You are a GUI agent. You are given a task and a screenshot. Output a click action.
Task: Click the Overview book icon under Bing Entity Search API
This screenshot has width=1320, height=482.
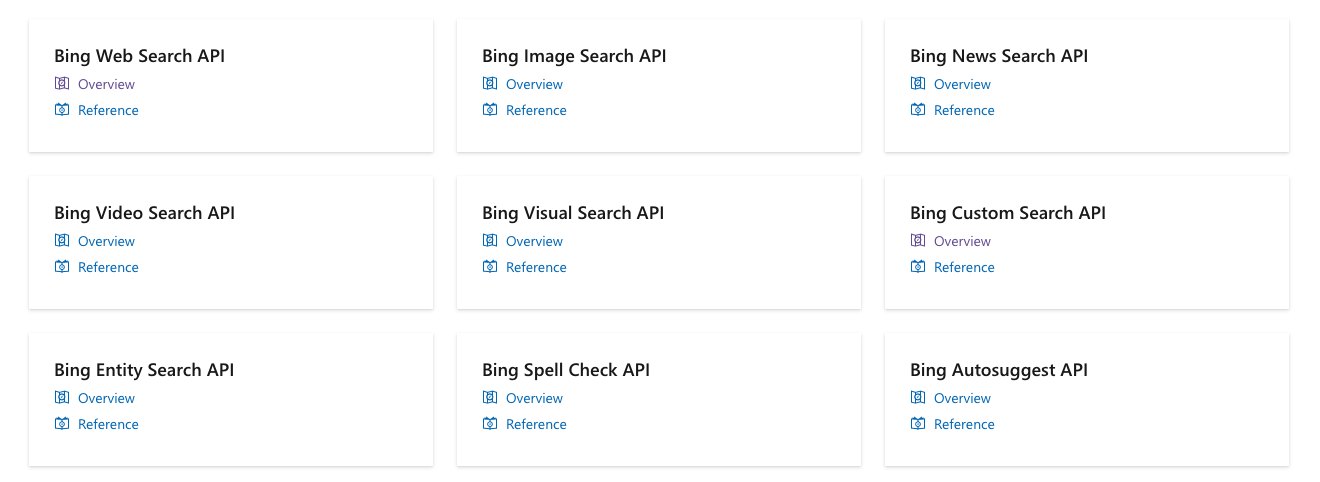(61, 398)
